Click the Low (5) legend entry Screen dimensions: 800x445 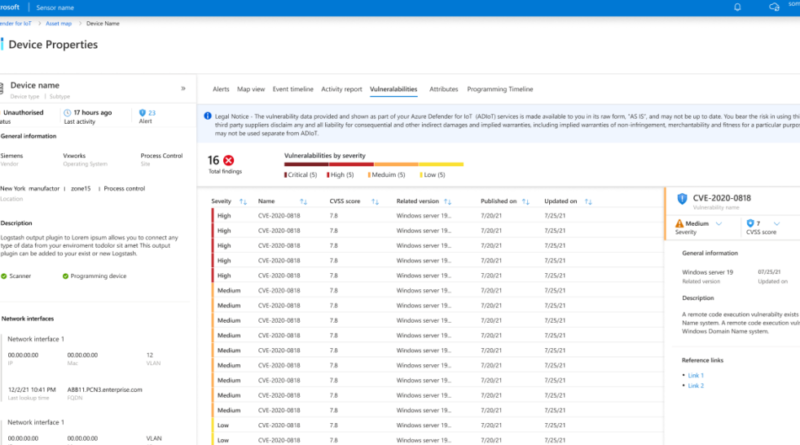click(433, 175)
